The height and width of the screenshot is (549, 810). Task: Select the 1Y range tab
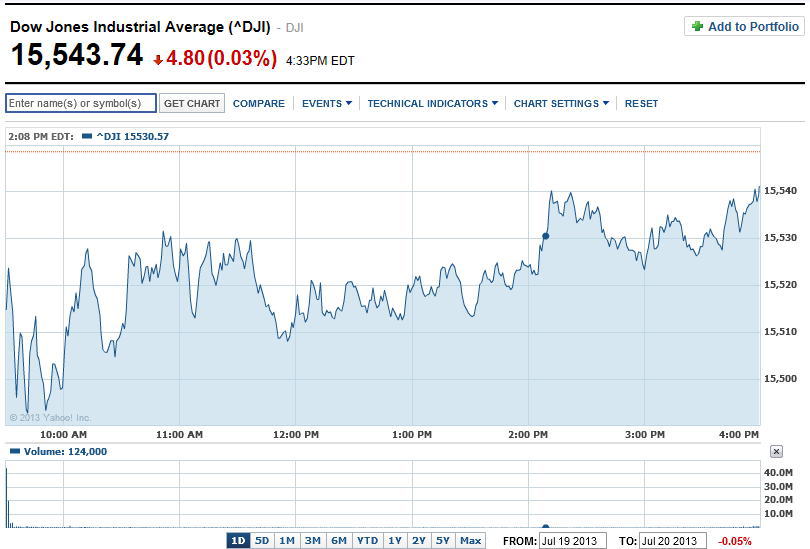pyautogui.click(x=395, y=541)
